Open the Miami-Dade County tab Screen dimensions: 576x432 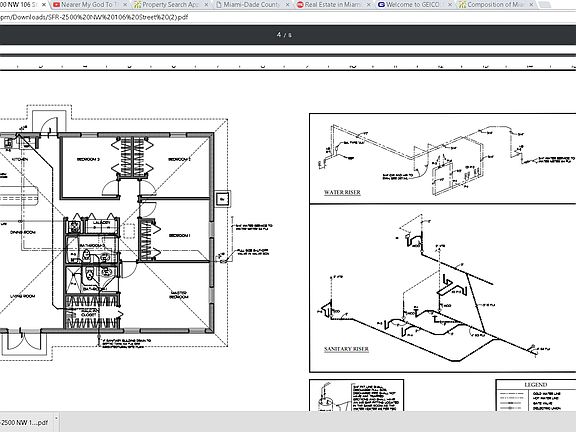(x=252, y=5)
